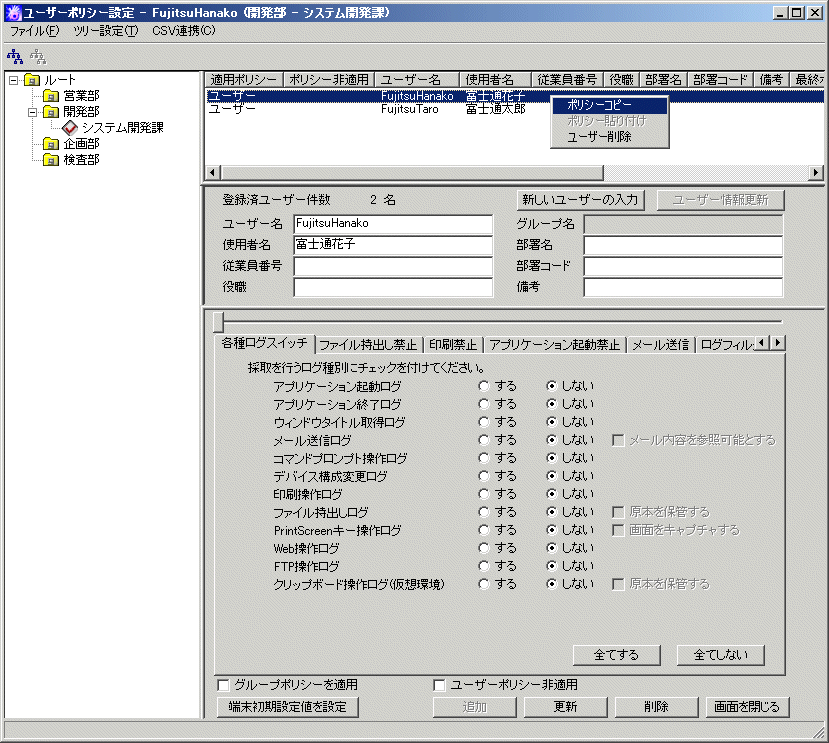This screenshot has width=829, height=743.
Task: Check the ユーザーポリシー非適用 checkbox
Action: click(x=439, y=685)
